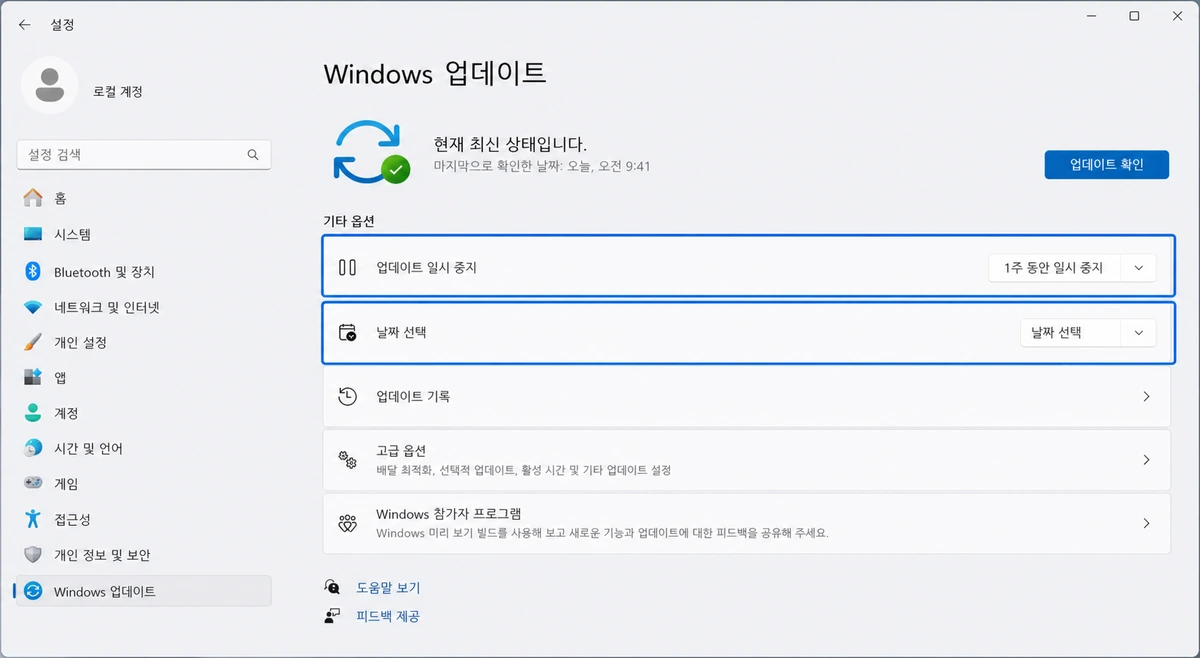Click the Apps icon in sidebar
1200x658 pixels.
click(33, 377)
